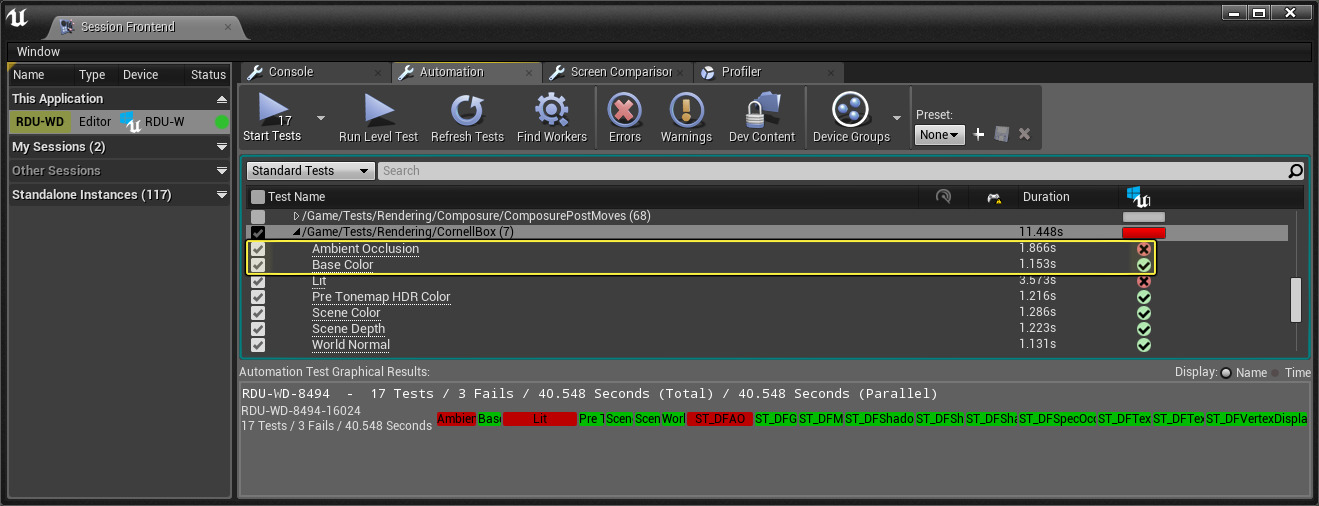1319x506 pixels.
Task: Enable the Dev Content icon
Action: (761, 109)
